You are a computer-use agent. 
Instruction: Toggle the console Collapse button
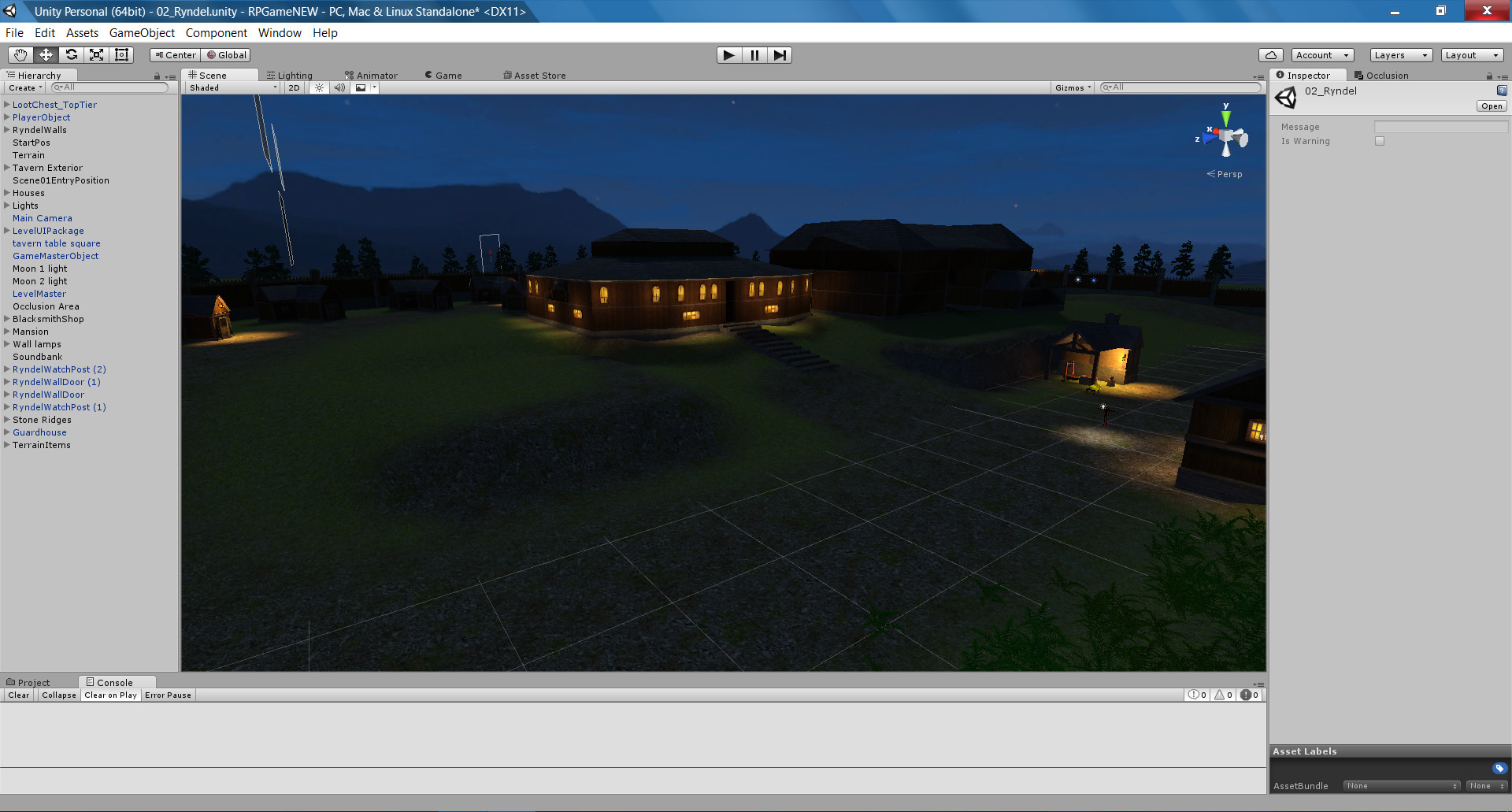coord(59,695)
